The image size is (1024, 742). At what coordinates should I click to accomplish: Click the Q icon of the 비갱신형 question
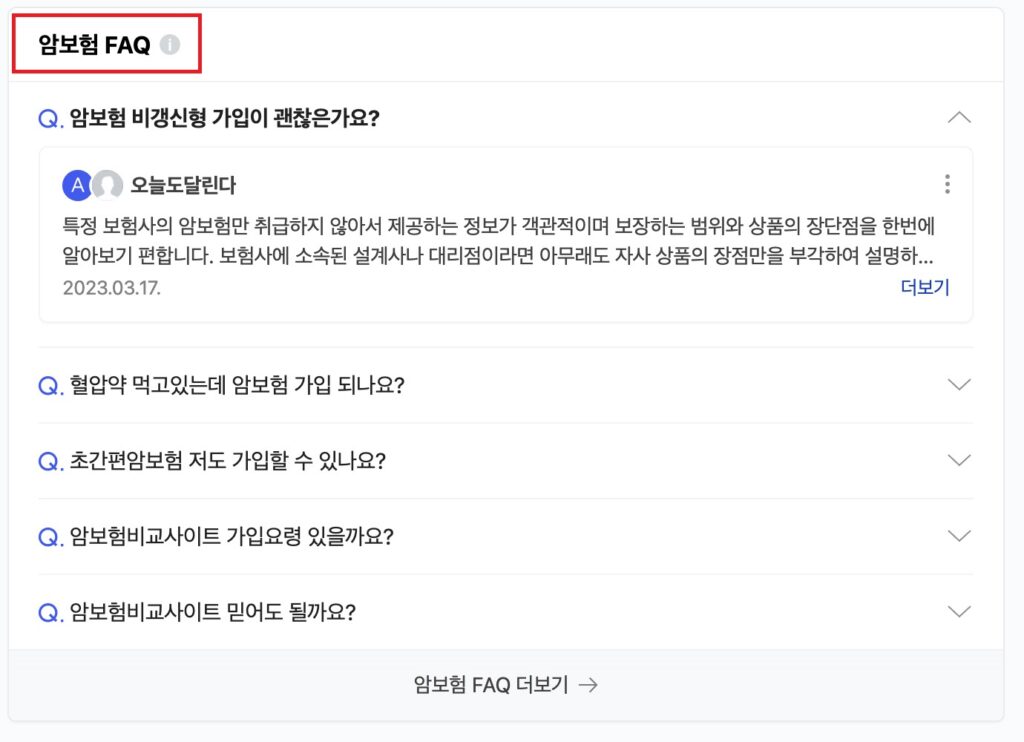tap(50, 119)
